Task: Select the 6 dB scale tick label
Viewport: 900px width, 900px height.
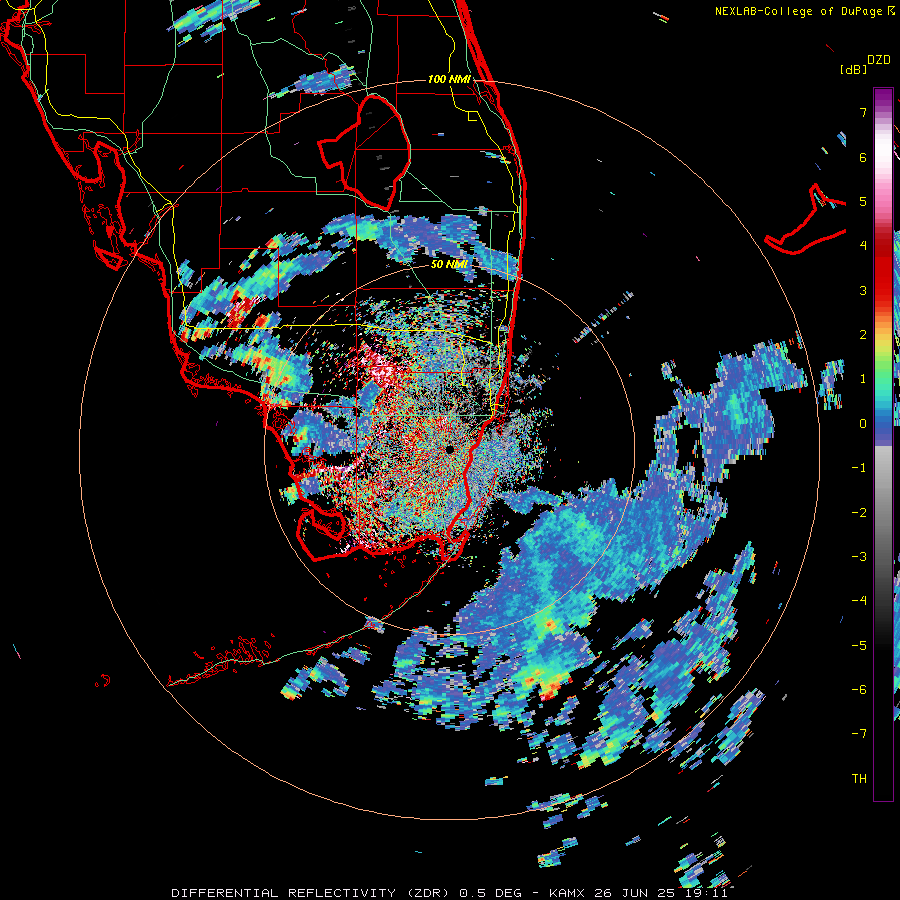Action: tap(863, 157)
